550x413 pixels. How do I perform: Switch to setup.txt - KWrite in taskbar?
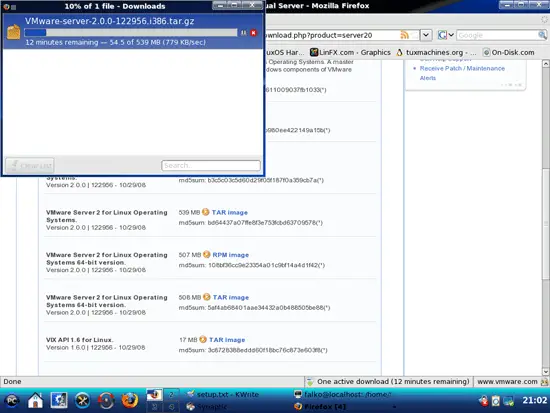223,394
